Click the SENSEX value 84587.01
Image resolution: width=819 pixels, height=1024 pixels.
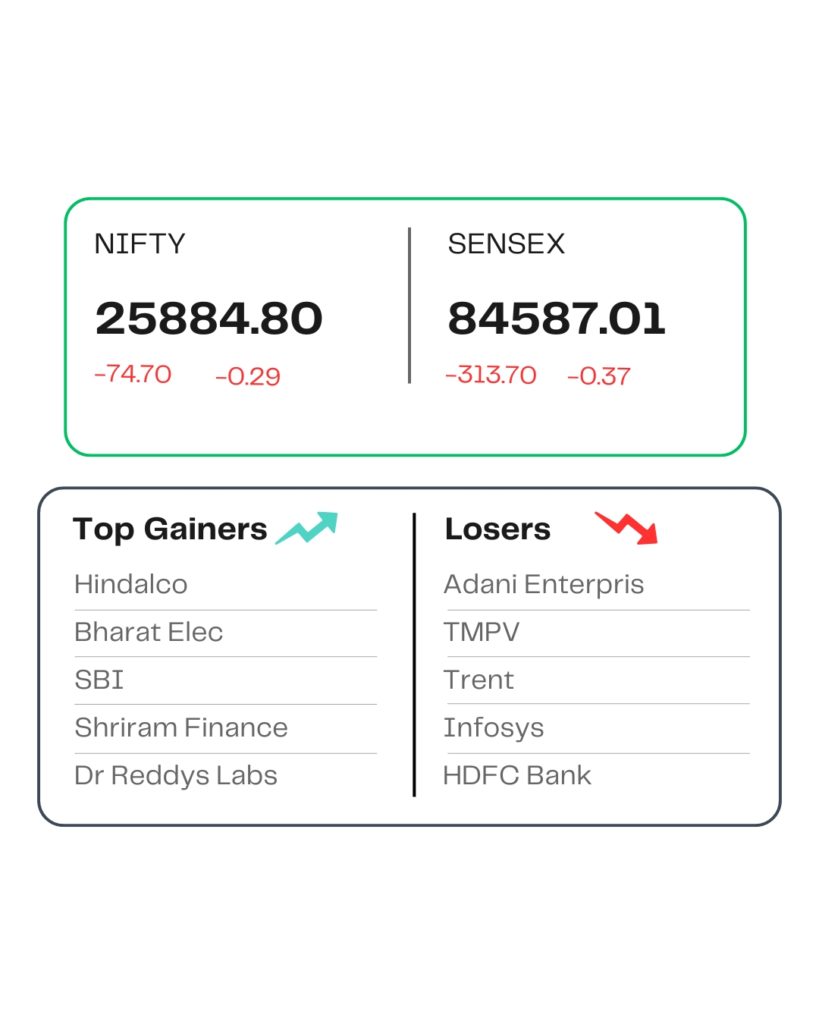pos(556,319)
